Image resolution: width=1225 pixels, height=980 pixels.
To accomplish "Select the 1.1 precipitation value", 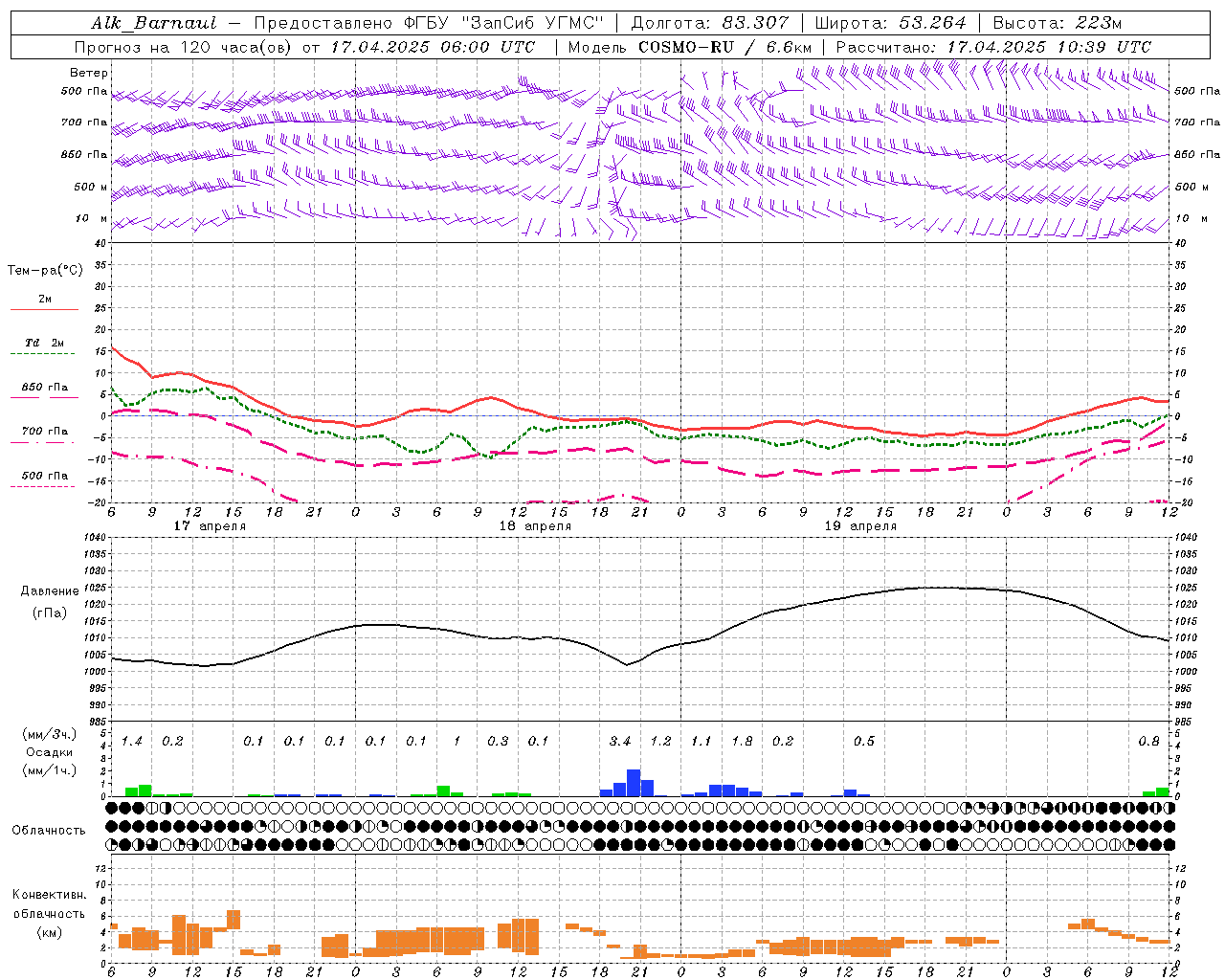I will (702, 741).
